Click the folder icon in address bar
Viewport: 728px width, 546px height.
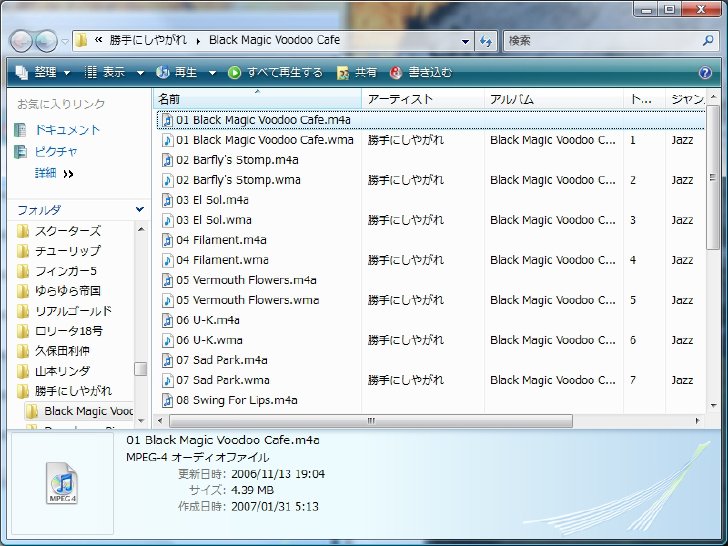pos(81,40)
